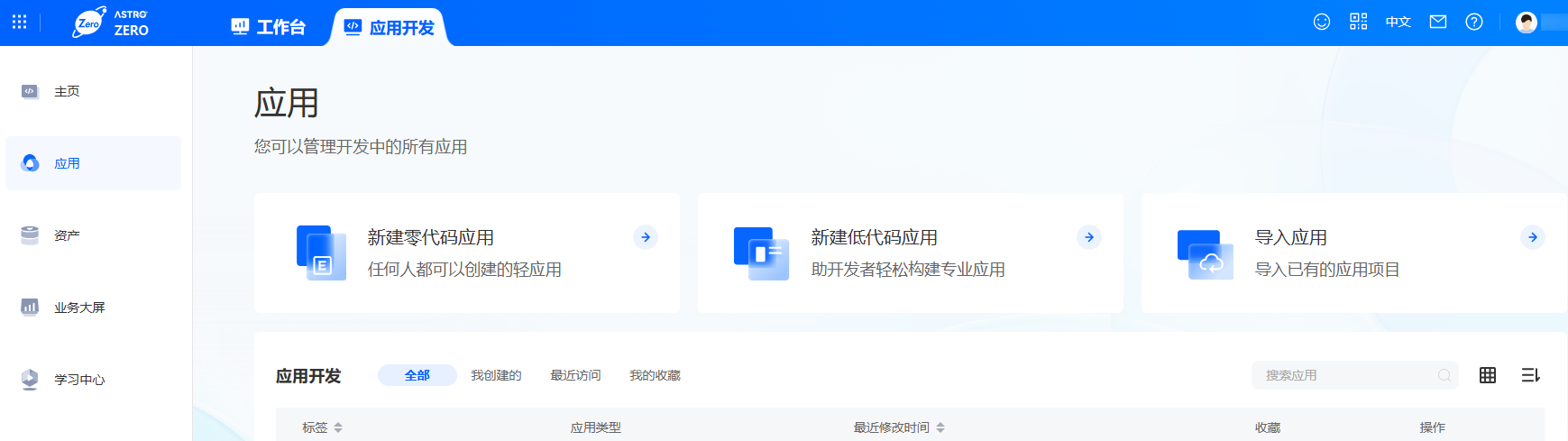Click the arrow on 新建零代码应用 card
The width and height of the screenshot is (1568, 441).
[646, 237]
